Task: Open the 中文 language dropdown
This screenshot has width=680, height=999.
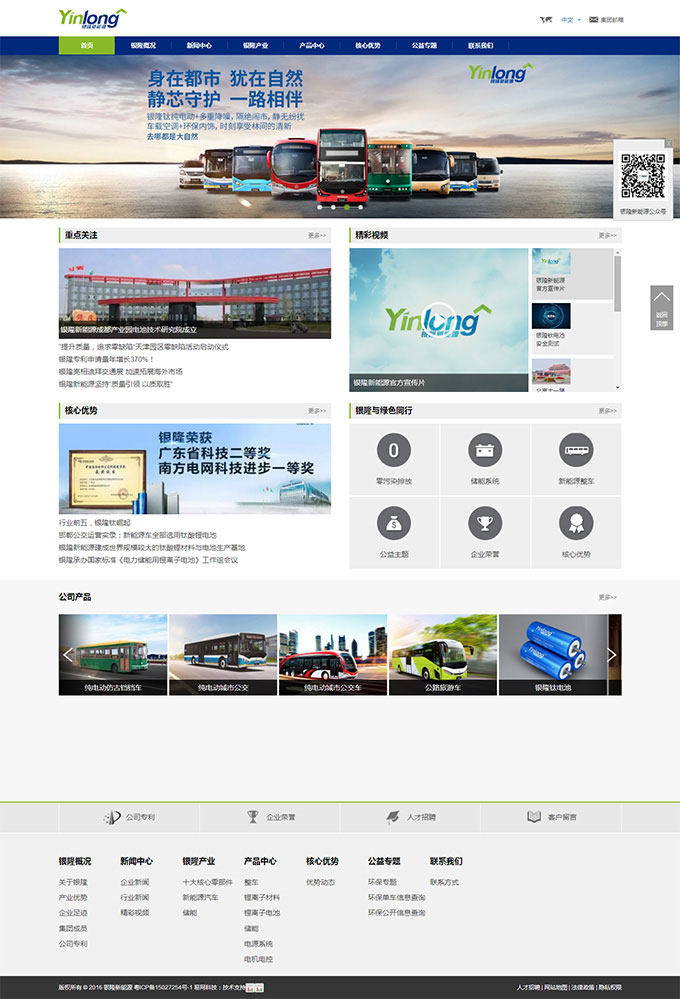Action: [570, 19]
